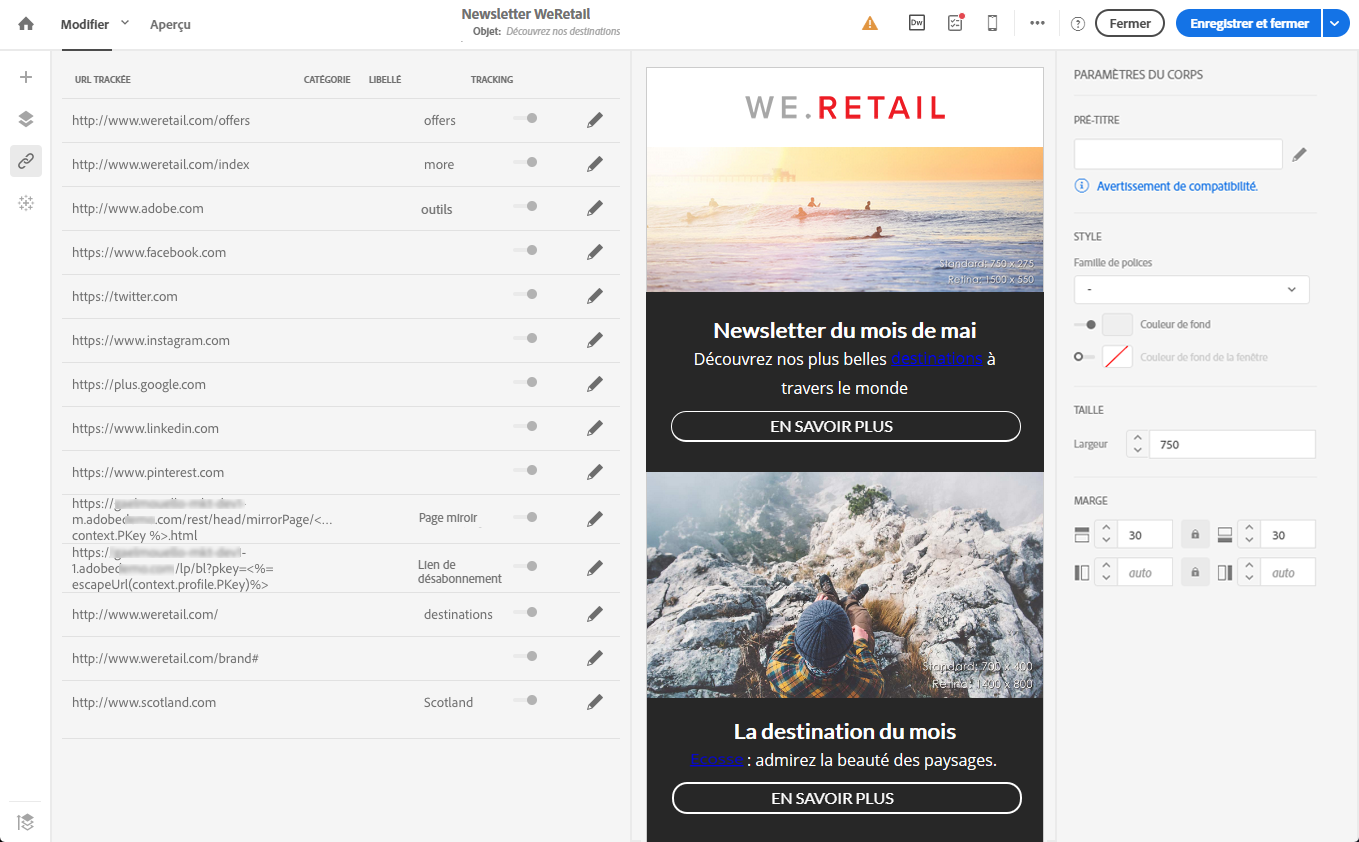
Task: Open the checklist test icon
Action: tap(955, 23)
